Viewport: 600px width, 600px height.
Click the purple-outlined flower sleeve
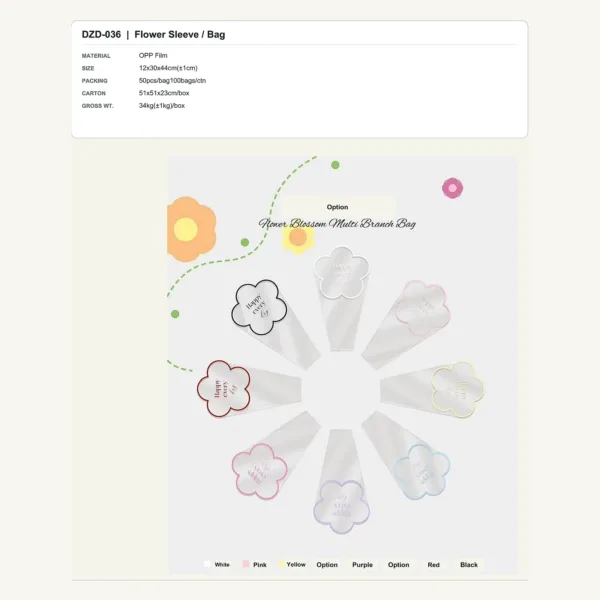coord(341,484)
